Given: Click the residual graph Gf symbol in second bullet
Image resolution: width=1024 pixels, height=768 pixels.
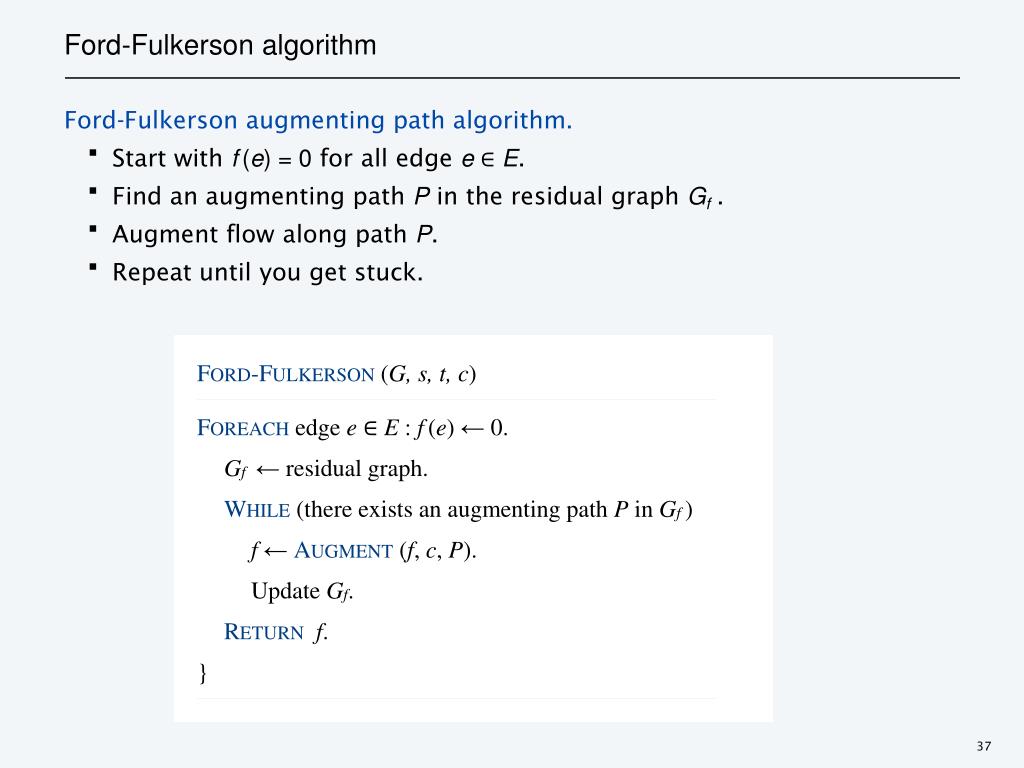Looking at the screenshot, I should [x=701, y=198].
